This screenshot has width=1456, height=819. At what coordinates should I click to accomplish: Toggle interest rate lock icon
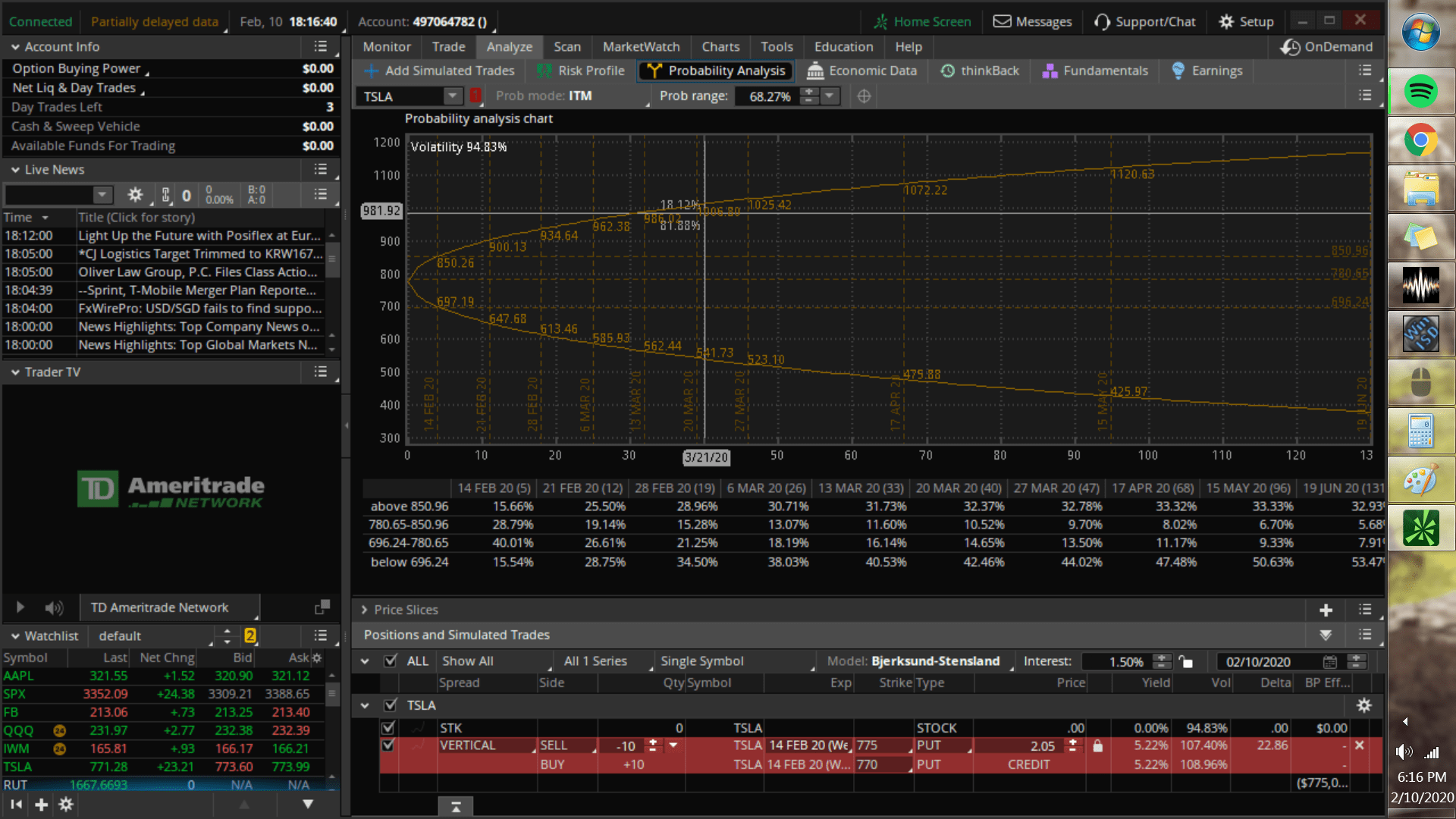click(1186, 662)
